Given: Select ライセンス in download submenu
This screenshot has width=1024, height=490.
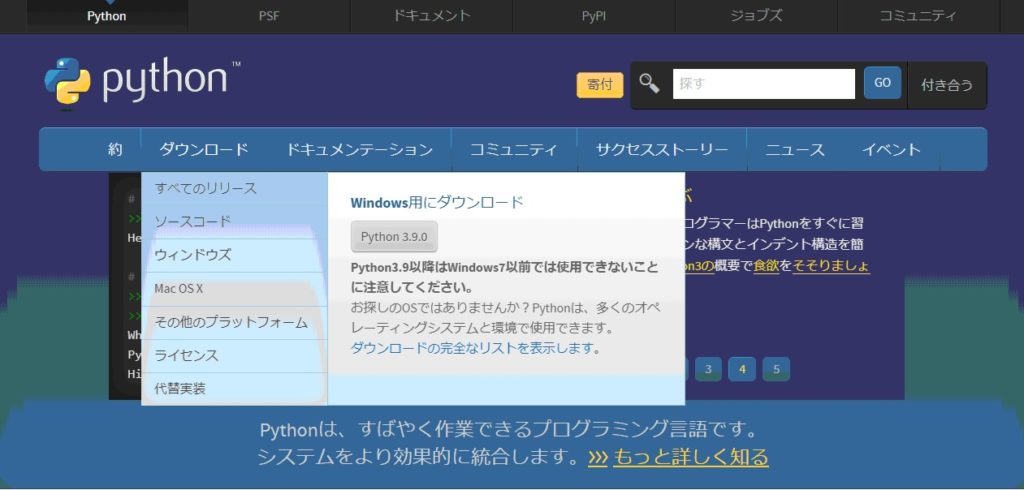Looking at the screenshot, I should 234,356.
